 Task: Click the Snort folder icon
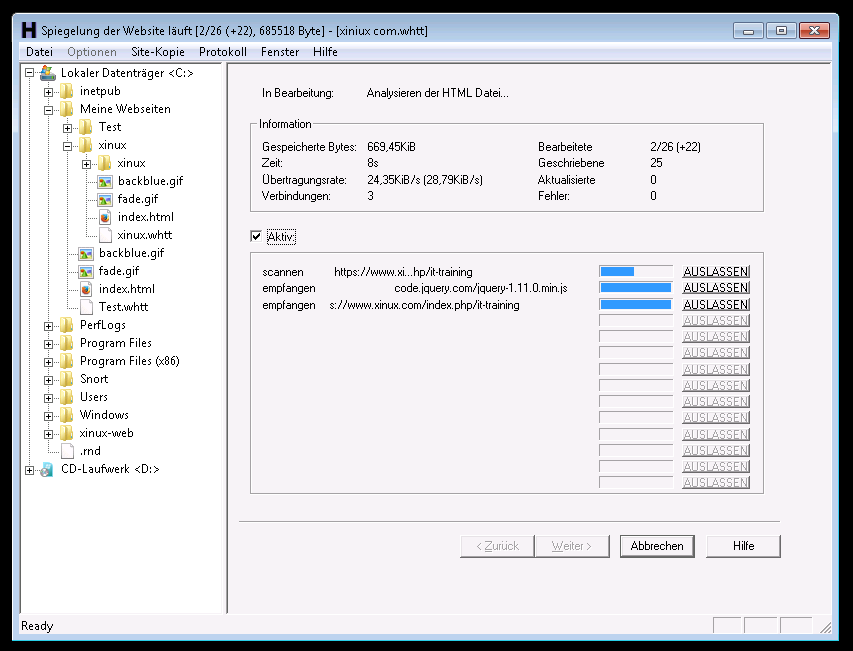(x=66, y=379)
